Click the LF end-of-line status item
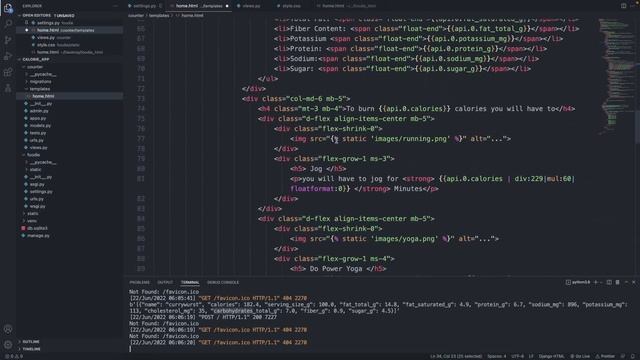The height and width of the screenshot is (360, 640). point(531,356)
